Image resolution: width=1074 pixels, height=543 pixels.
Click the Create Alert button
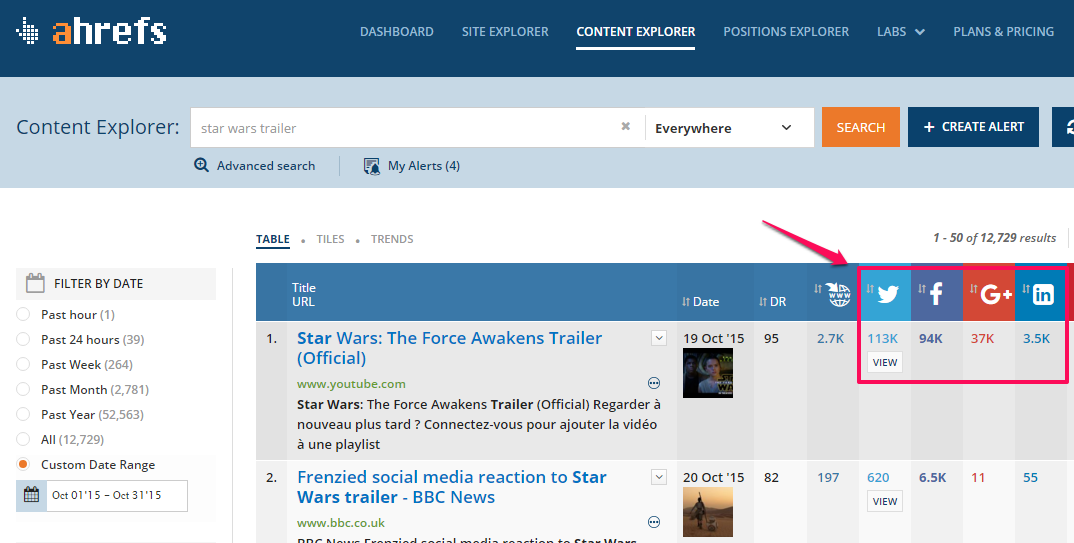click(x=973, y=127)
